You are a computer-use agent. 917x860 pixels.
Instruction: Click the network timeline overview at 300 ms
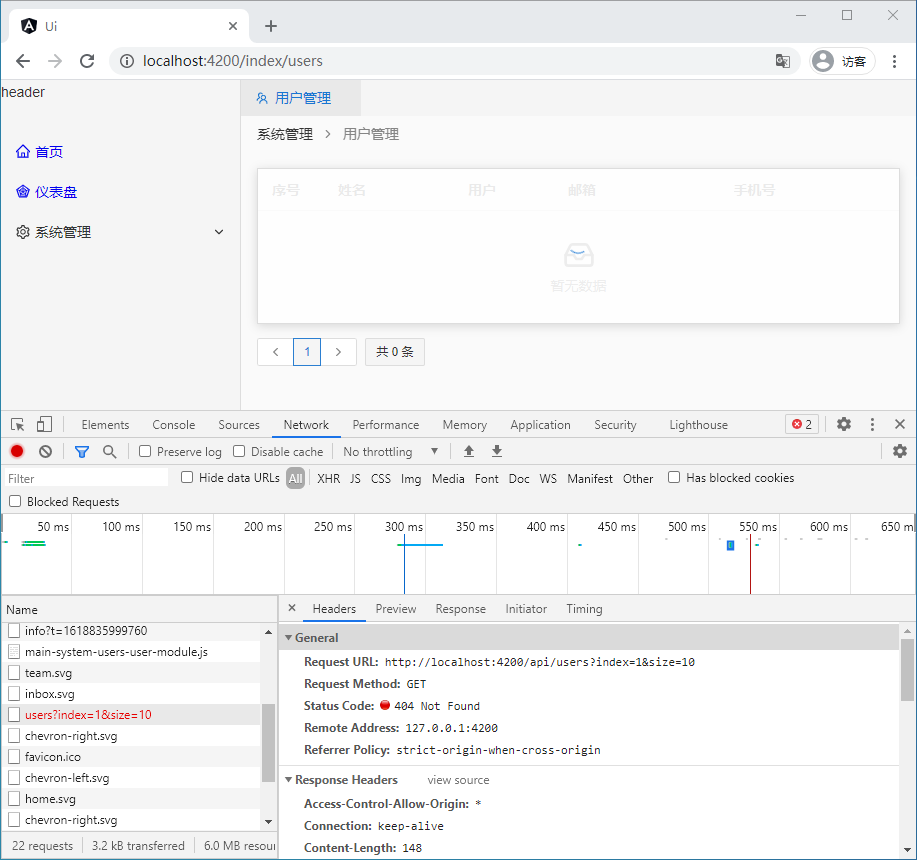tap(404, 555)
